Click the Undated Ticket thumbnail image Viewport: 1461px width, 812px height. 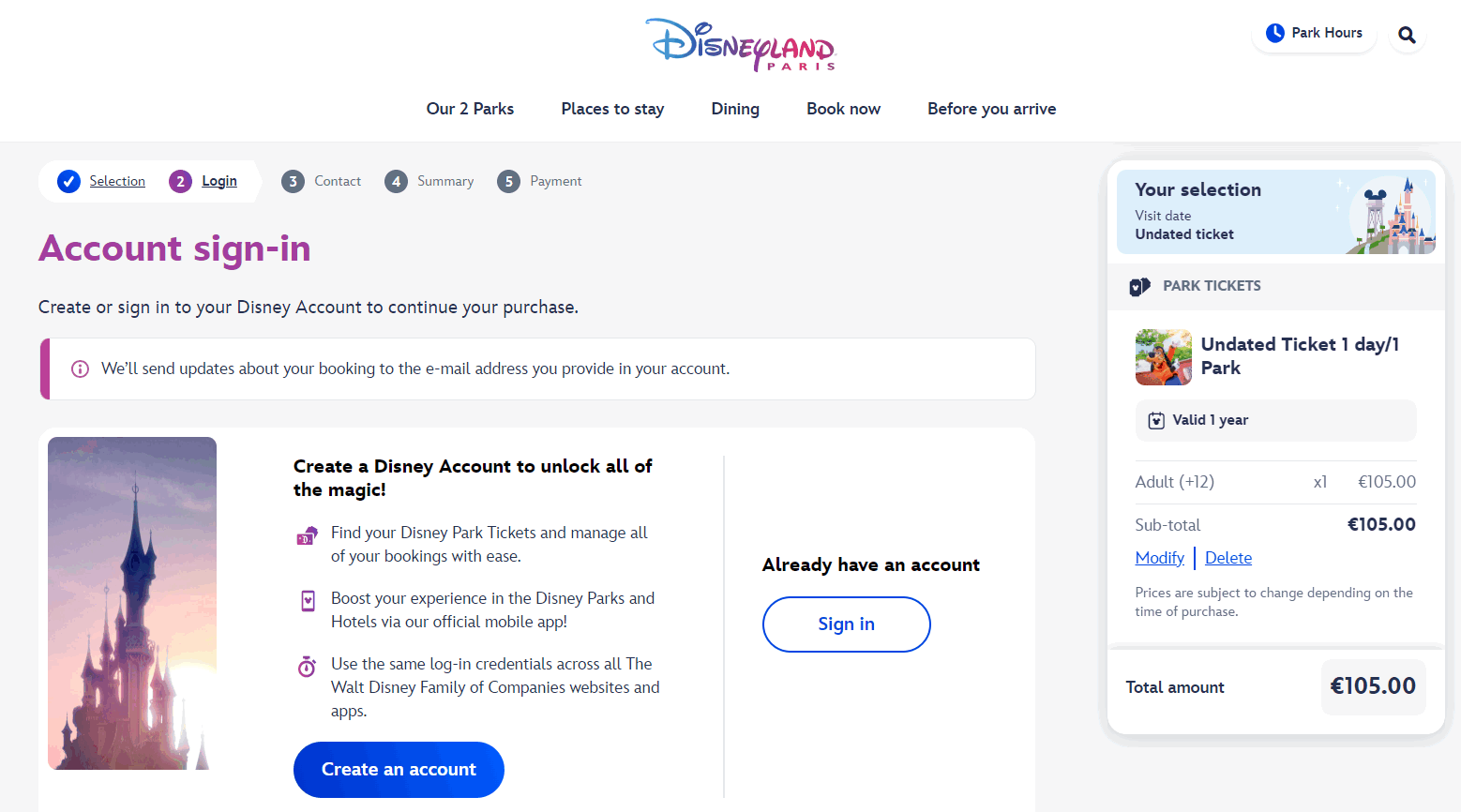click(x=1163, y=357)
